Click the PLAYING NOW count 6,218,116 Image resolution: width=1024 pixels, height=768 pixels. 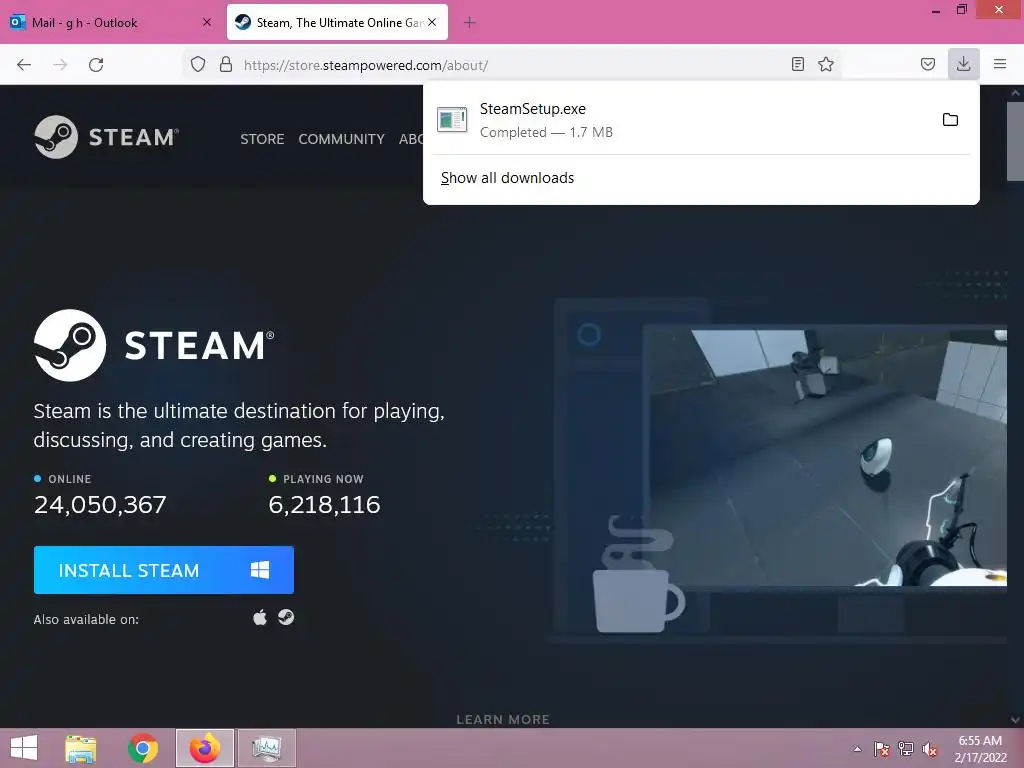click(325, 504)
